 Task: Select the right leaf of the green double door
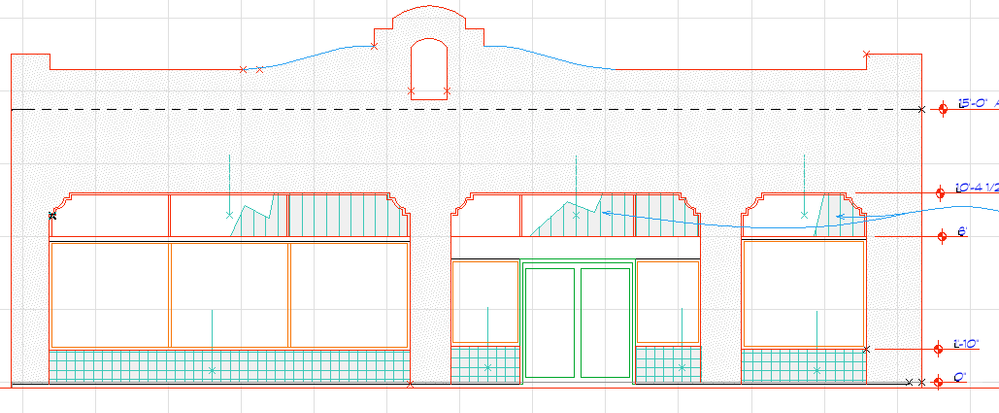(605, 322)
